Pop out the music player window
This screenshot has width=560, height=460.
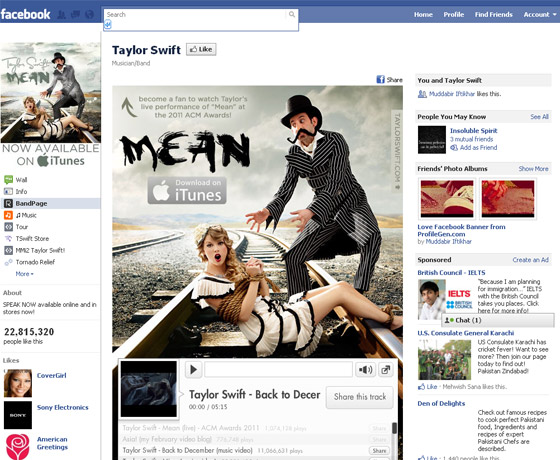click(386, 370)
